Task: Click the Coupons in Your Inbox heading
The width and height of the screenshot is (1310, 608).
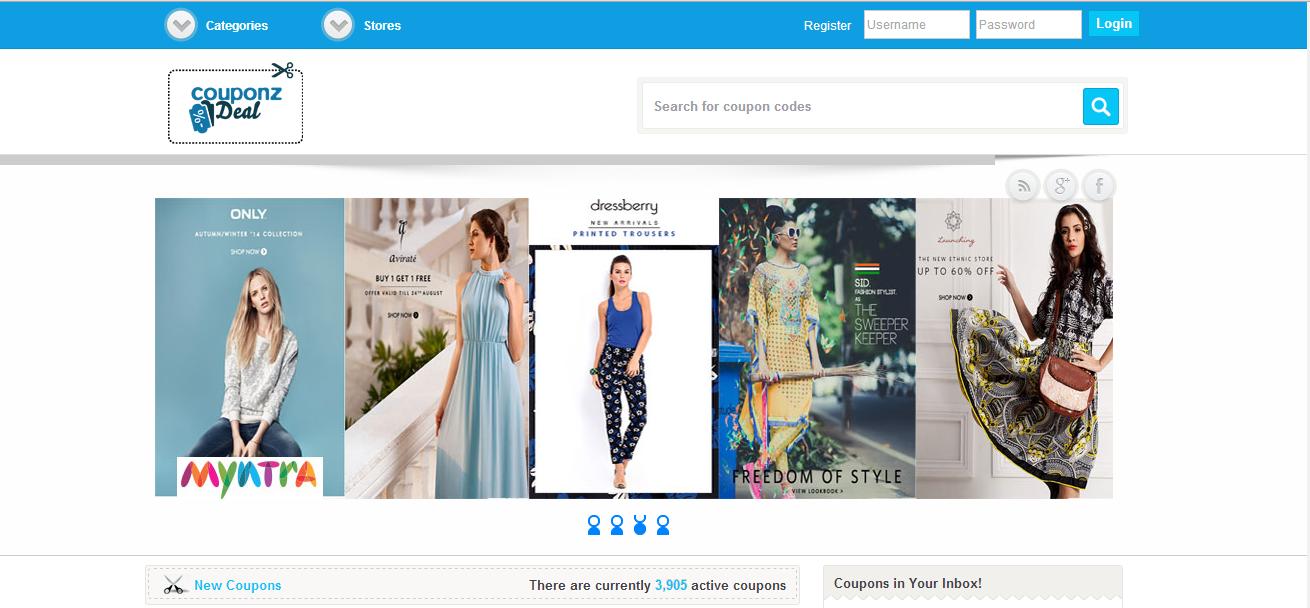Action: (x=908, y=583)
